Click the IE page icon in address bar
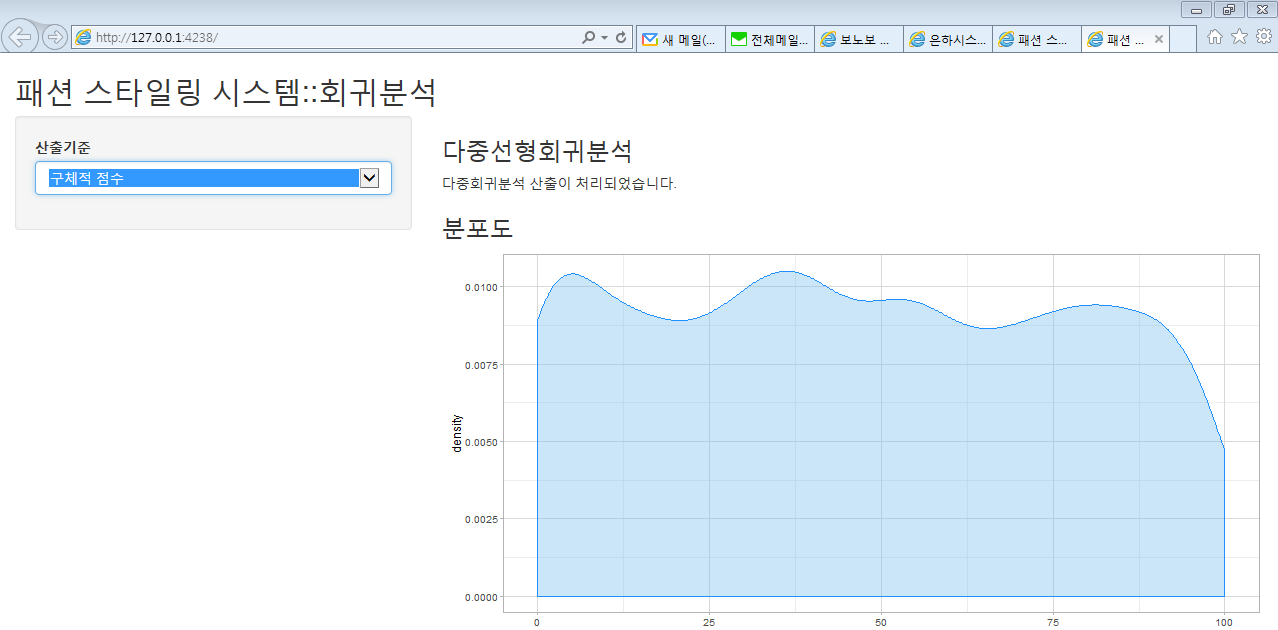This screenshot has height=630, width=1278. (x=84, y=38)
